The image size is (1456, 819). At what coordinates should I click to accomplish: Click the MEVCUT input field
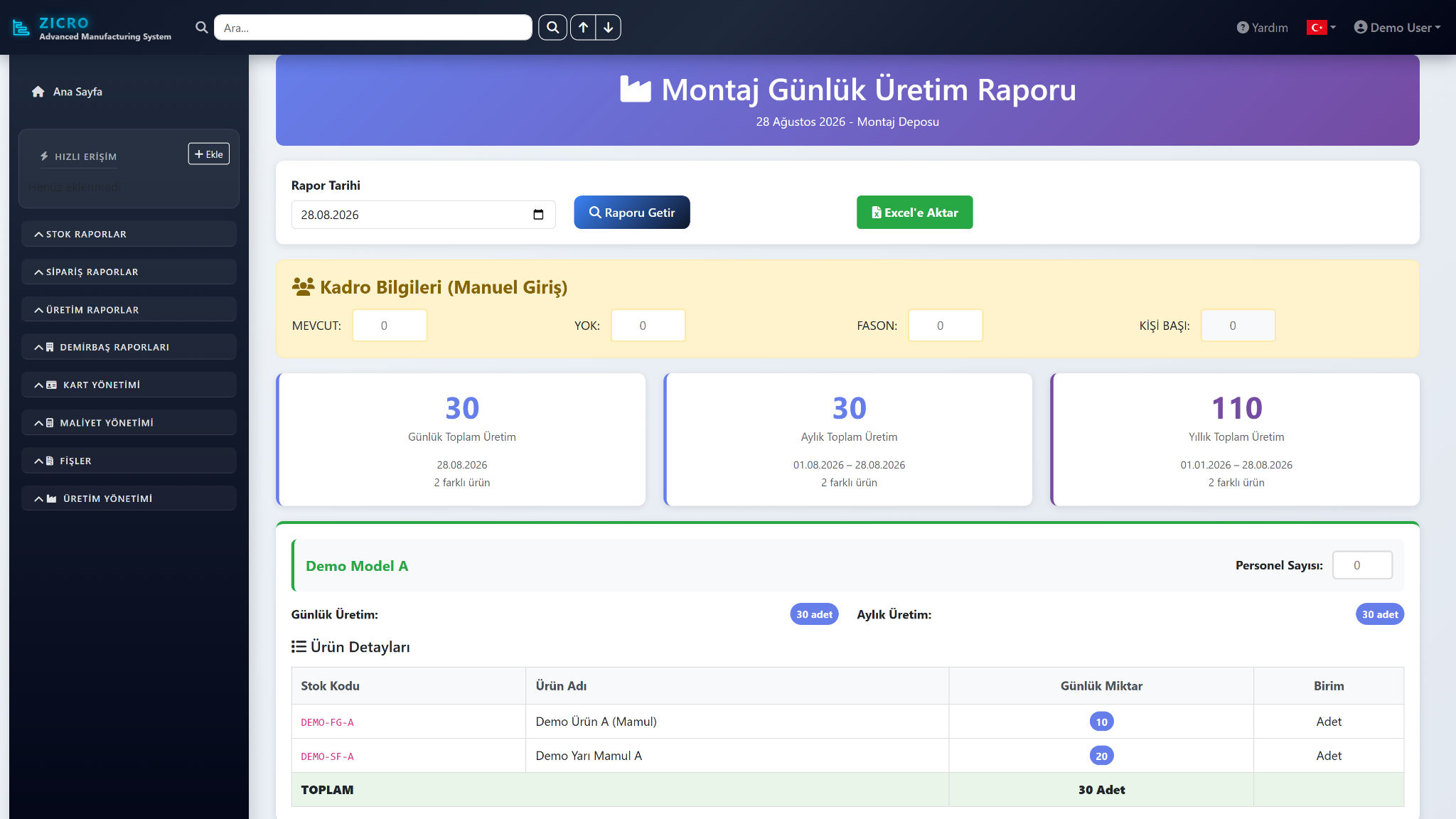click(390, 326)
